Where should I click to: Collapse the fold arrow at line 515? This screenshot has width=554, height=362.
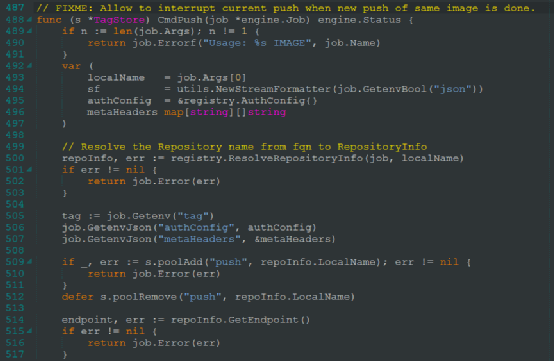tap(29, 331)
